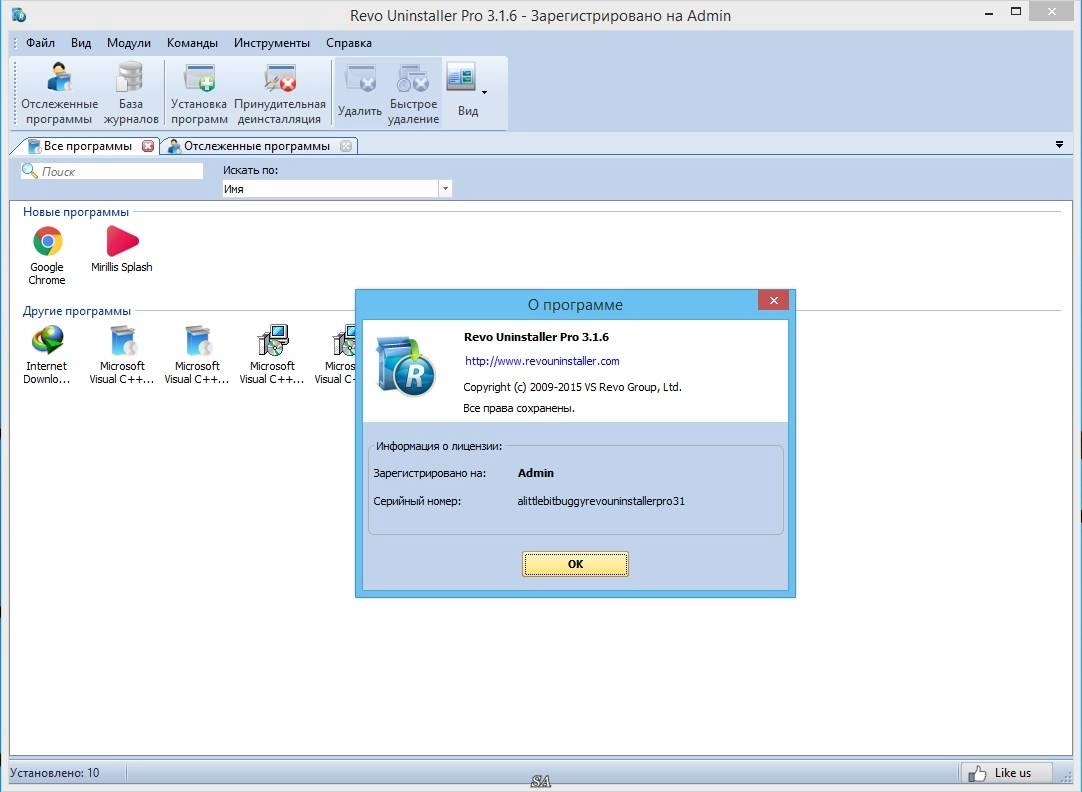The height and width of the screenshot is (792, 1082).
Task: Click the Информация о лицензии group label
Action: click(x=439, y=446)
